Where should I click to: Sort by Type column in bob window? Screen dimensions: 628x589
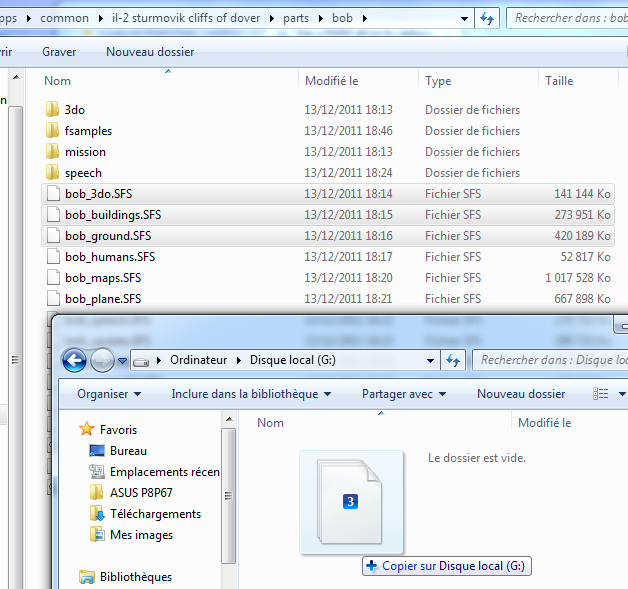(x=438, y=81)
